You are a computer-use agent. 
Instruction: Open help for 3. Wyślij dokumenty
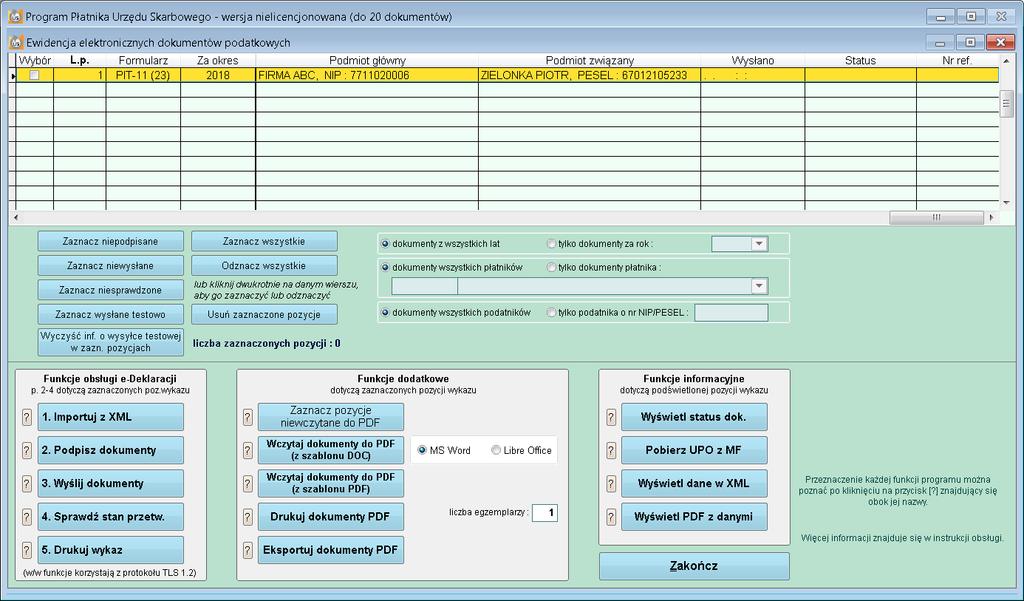[x=27, y=483]
